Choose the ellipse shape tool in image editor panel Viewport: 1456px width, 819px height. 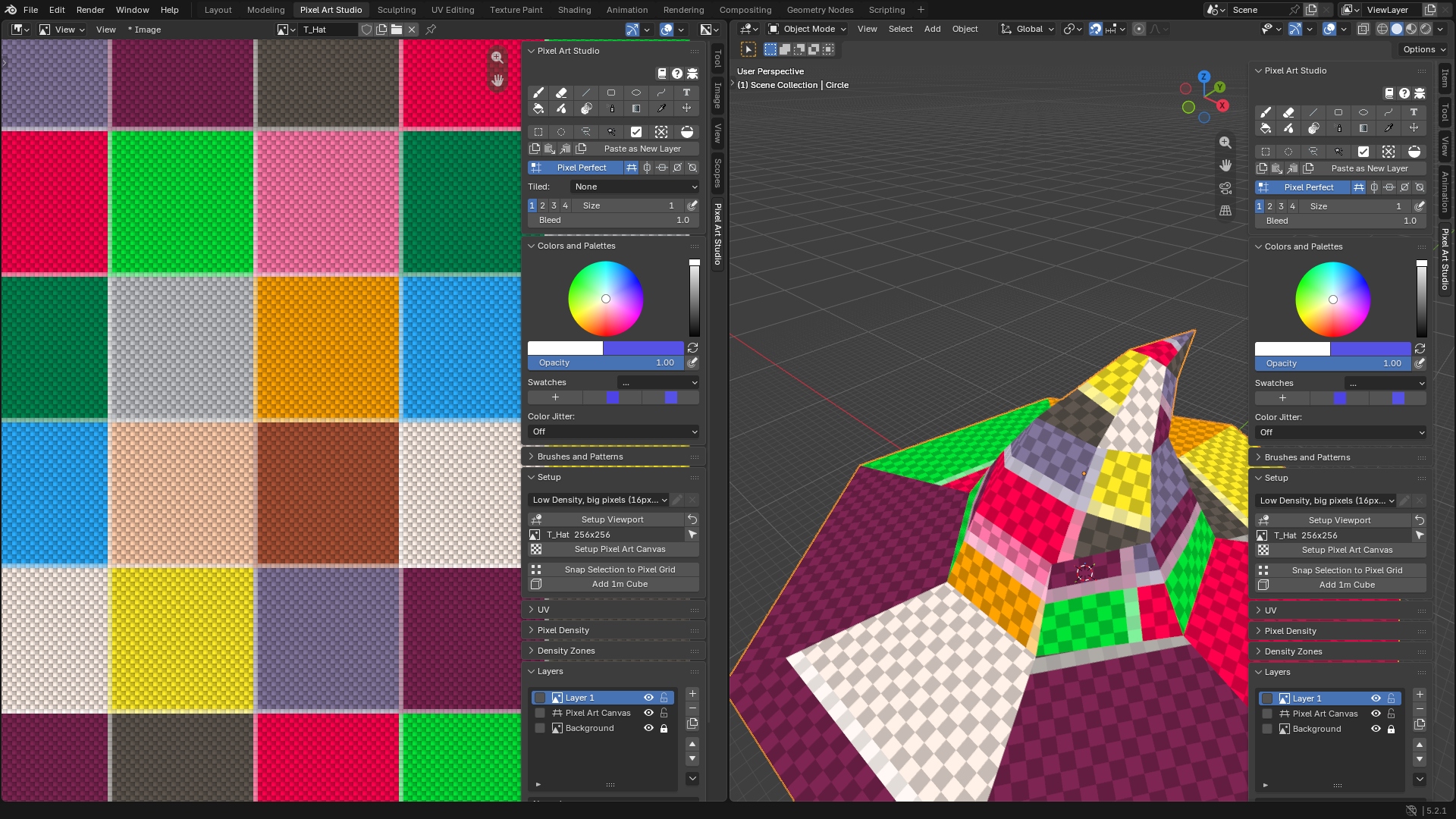pyautogui.click(x=636, y=93)
